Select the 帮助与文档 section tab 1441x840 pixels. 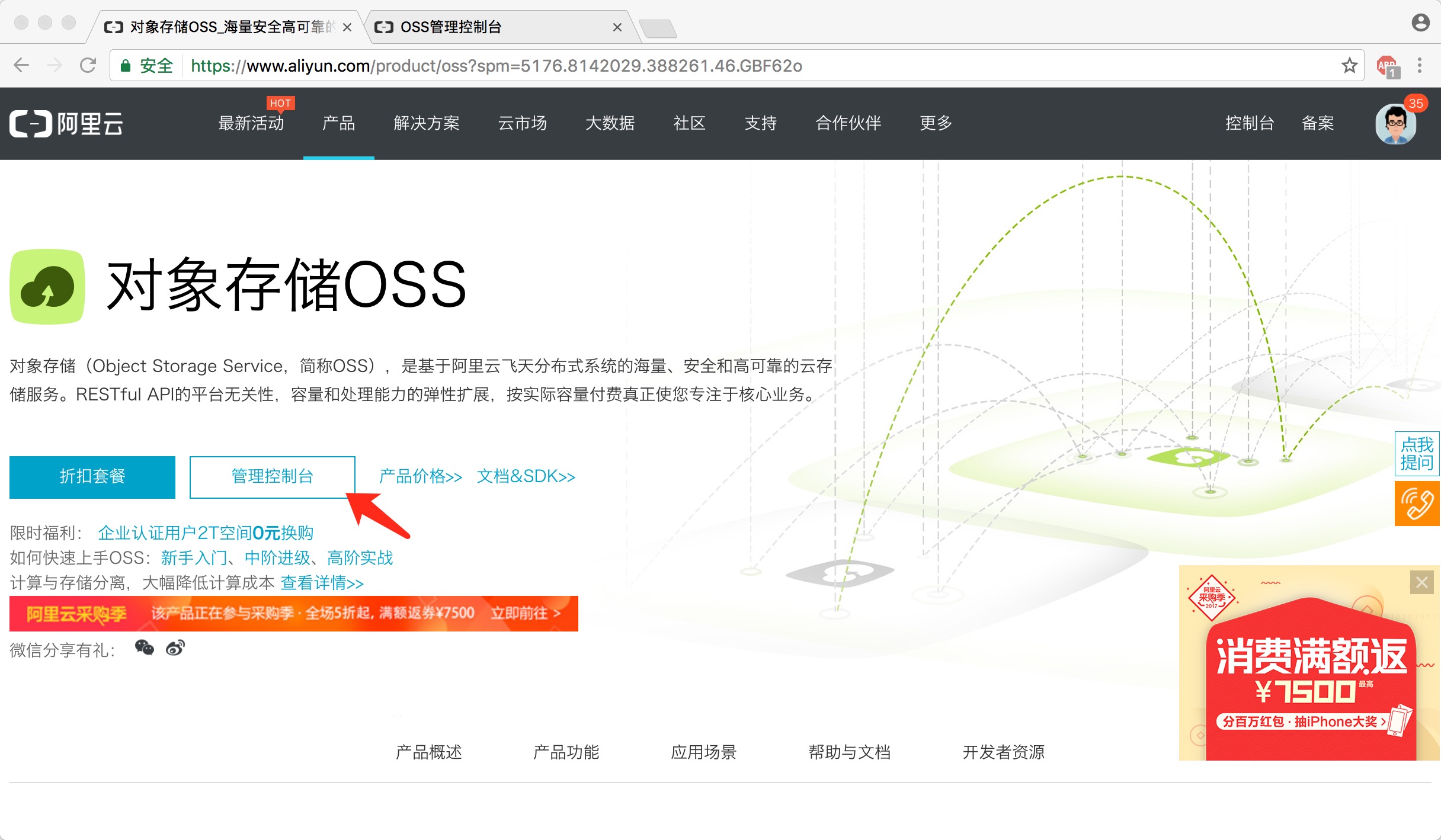850,752
